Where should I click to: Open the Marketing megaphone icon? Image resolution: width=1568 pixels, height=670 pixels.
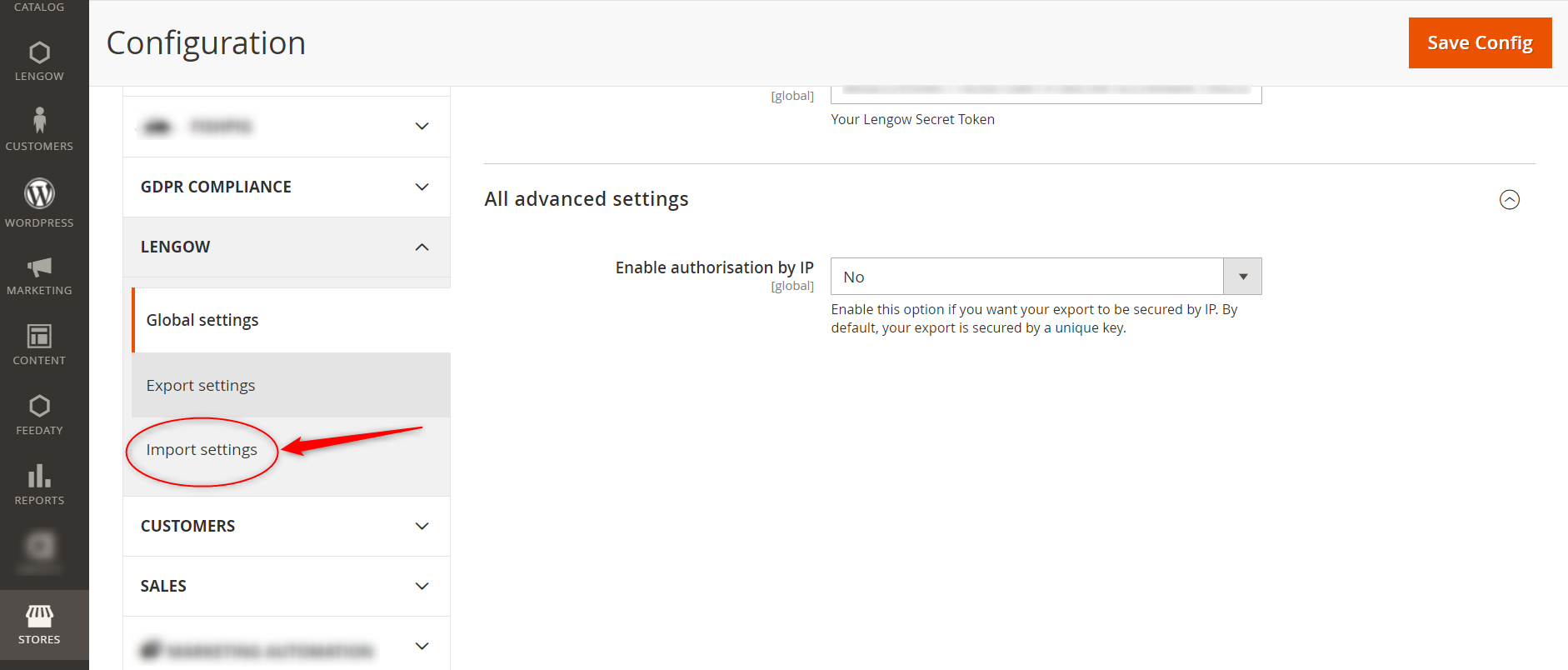coord(39,267)
